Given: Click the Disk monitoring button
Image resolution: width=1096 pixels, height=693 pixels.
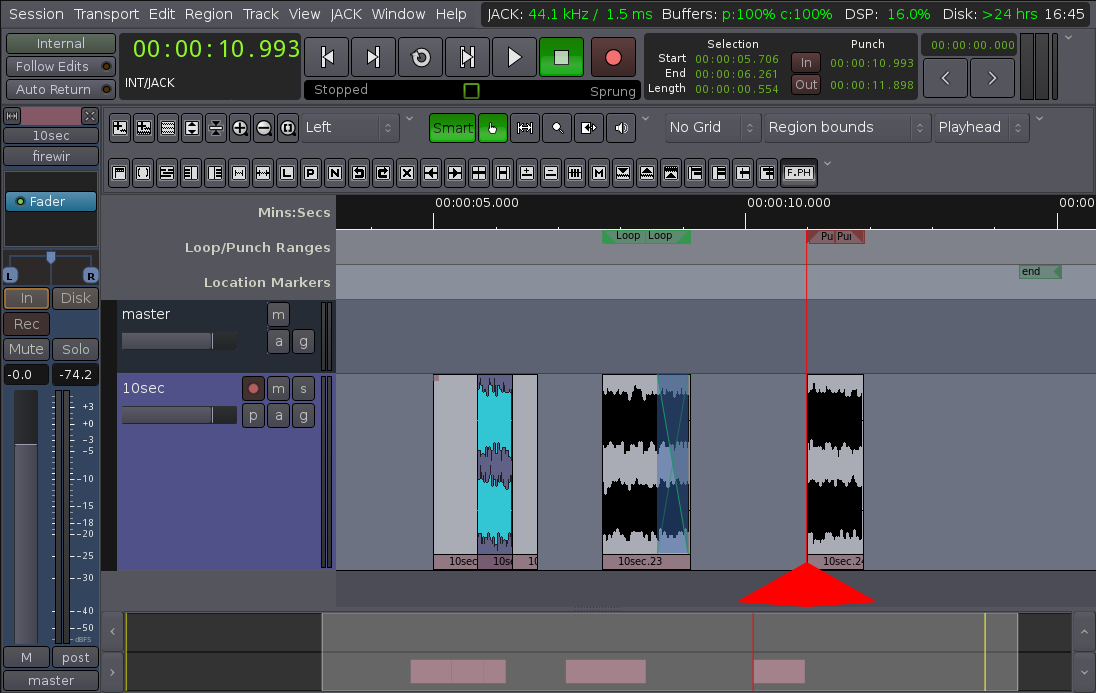Looking at the screenshot, I should tap(75, 299).
